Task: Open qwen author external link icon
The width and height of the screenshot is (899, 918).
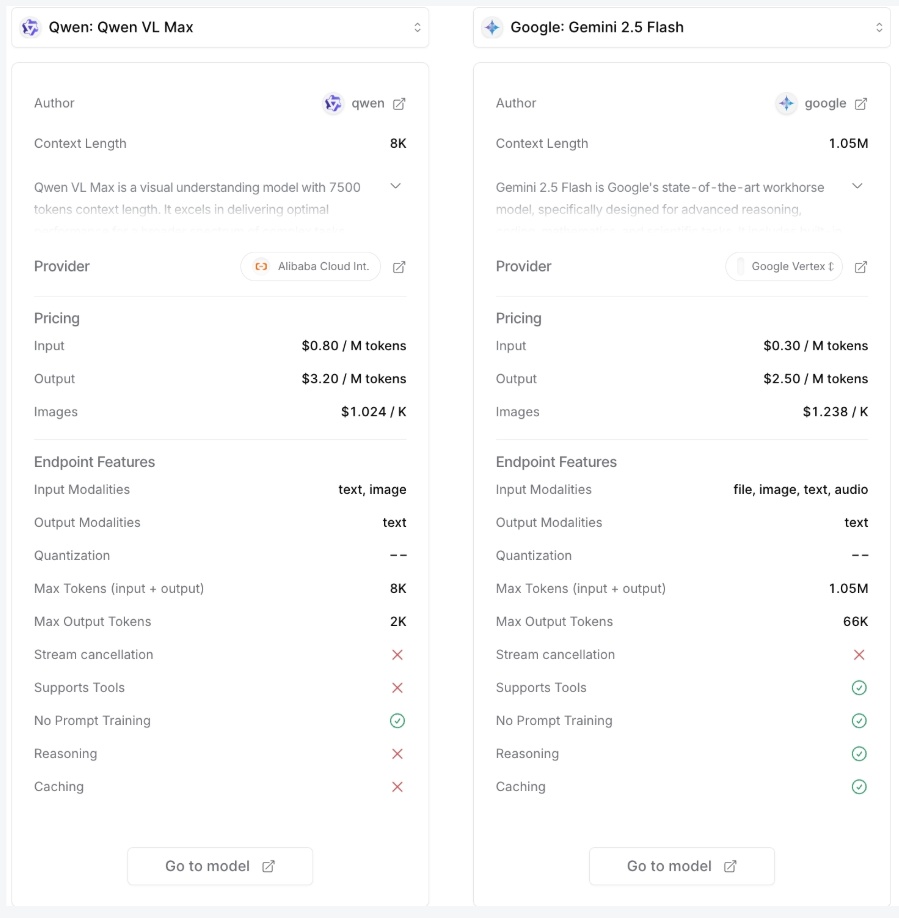Action: (399, 104)
